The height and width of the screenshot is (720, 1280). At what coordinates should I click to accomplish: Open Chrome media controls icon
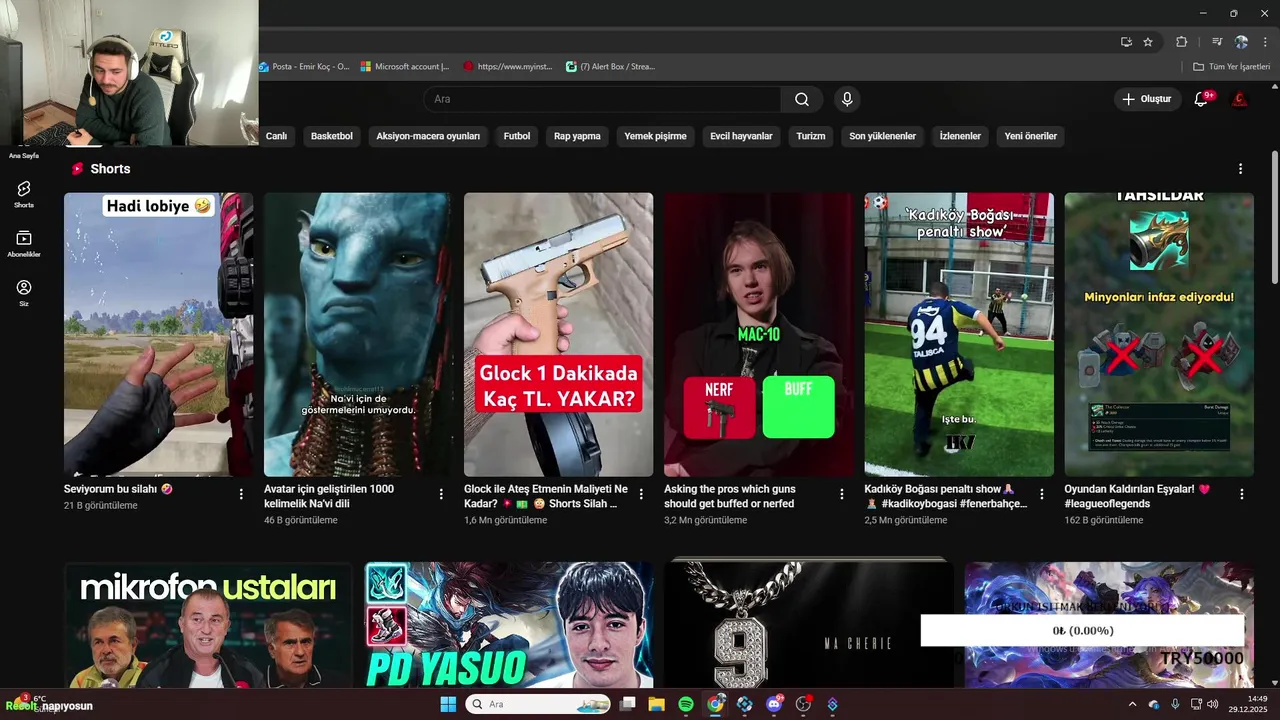(x=1217, y=42)
